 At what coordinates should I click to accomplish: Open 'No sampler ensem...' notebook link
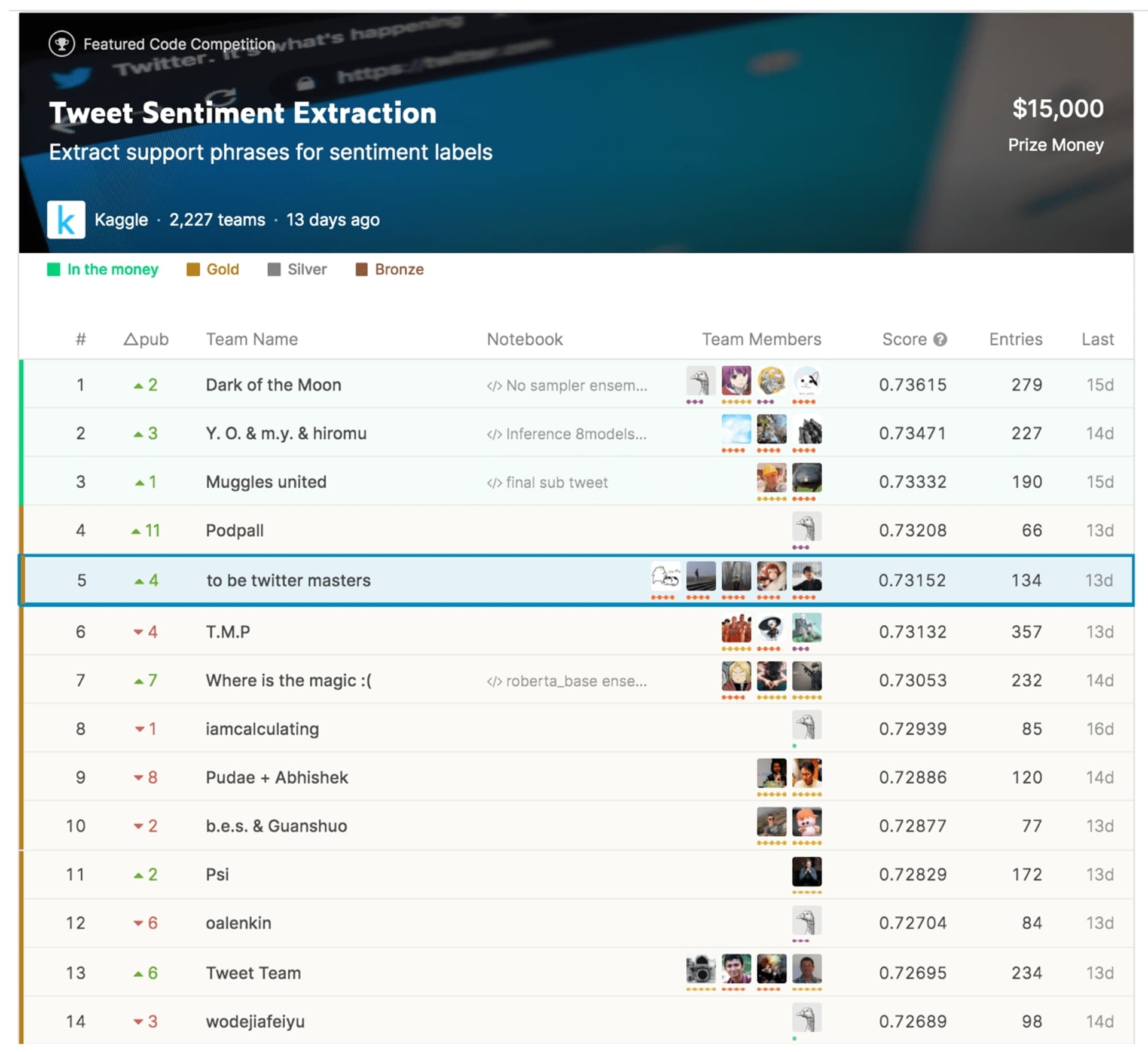566,386
